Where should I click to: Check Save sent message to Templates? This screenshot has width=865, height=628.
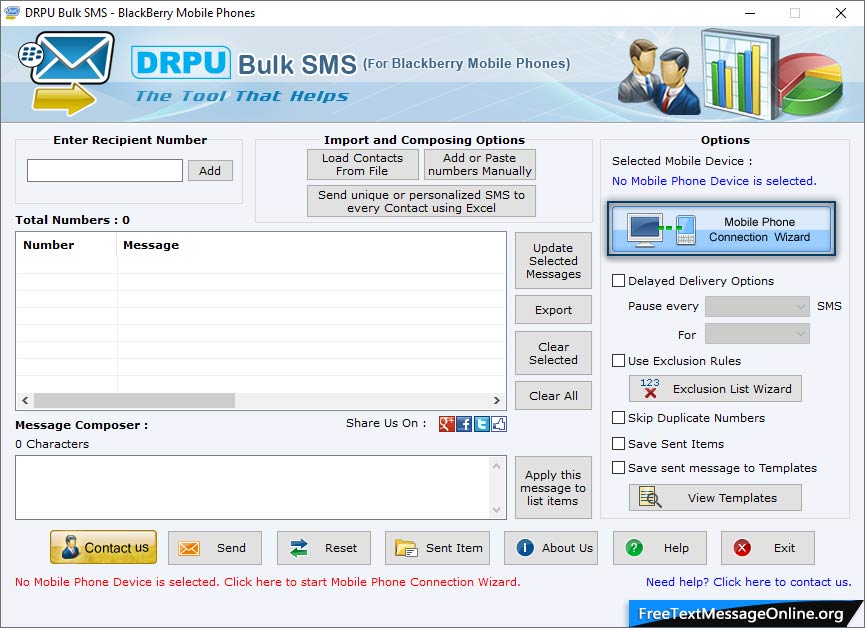click(618, 467)
